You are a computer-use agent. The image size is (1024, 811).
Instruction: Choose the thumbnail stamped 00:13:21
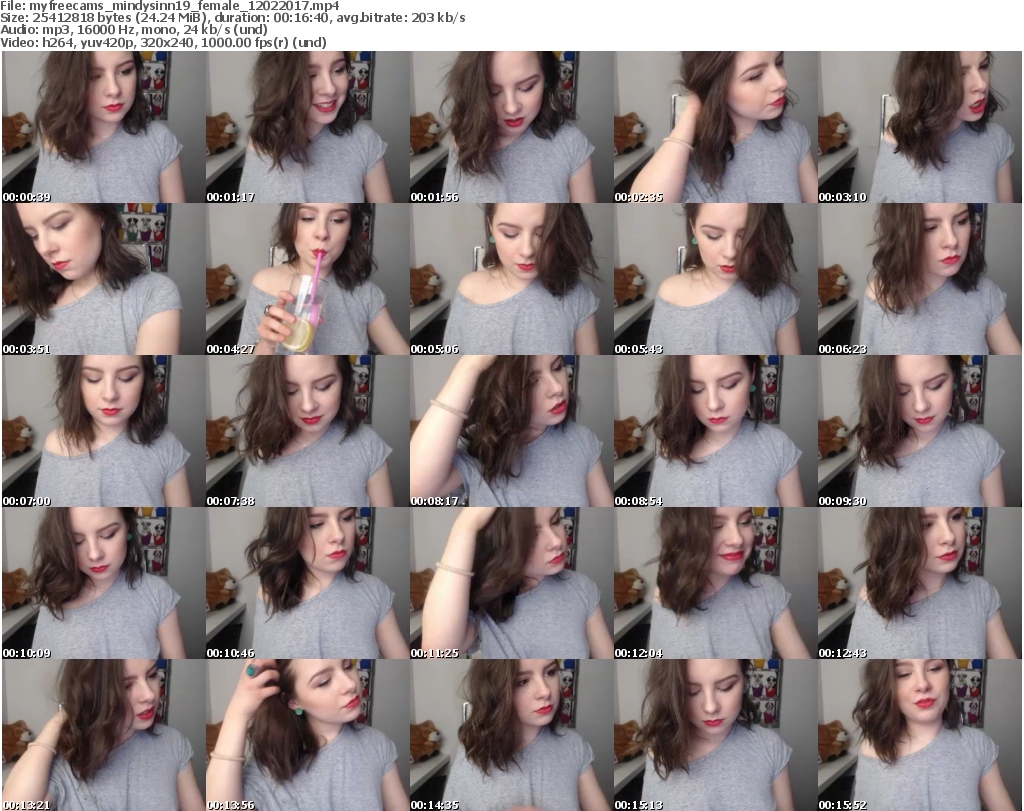coord(104,735)
